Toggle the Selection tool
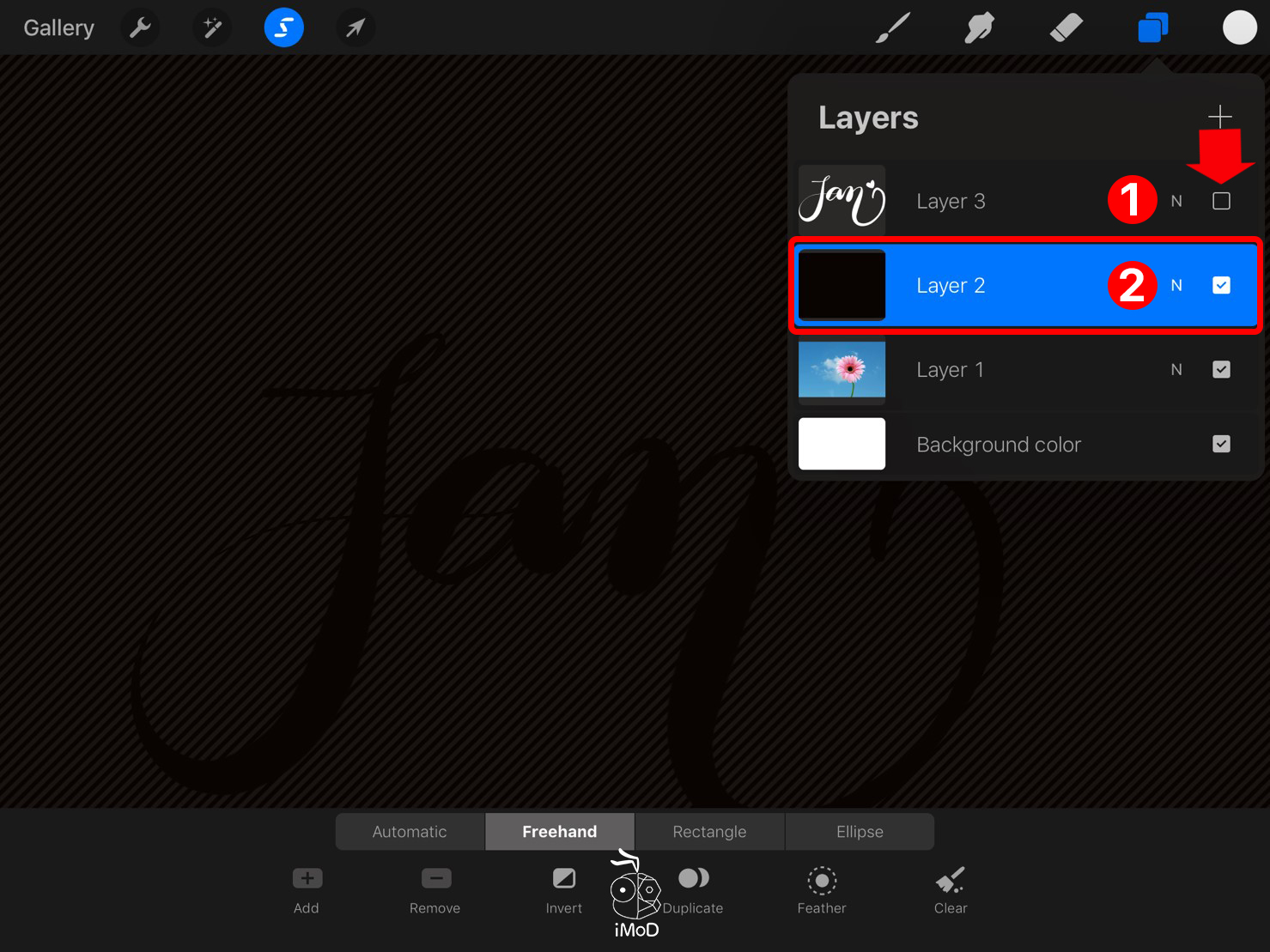 pos(283,28)
